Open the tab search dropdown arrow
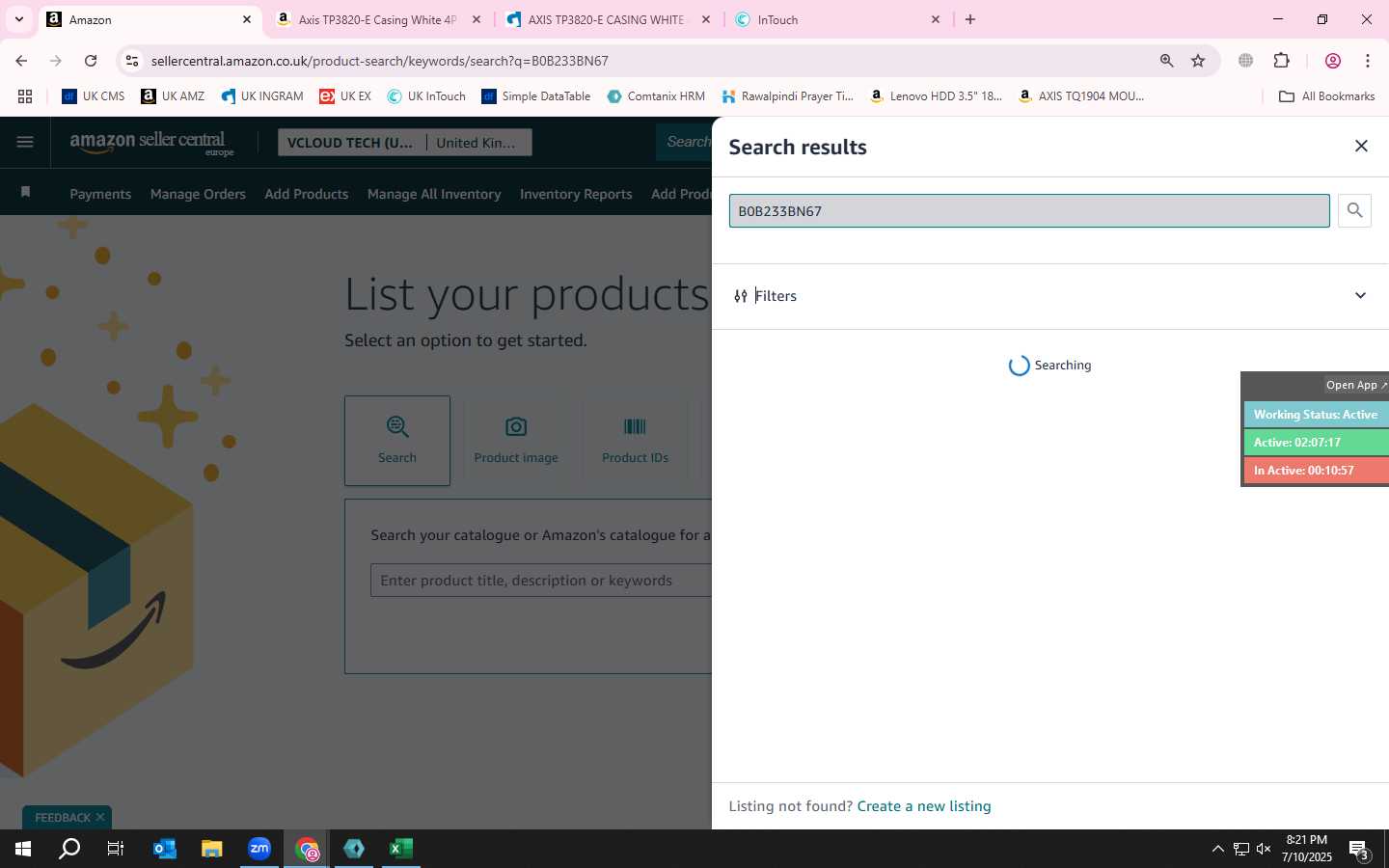1389x868 pixels. click(x=18, y=19)
